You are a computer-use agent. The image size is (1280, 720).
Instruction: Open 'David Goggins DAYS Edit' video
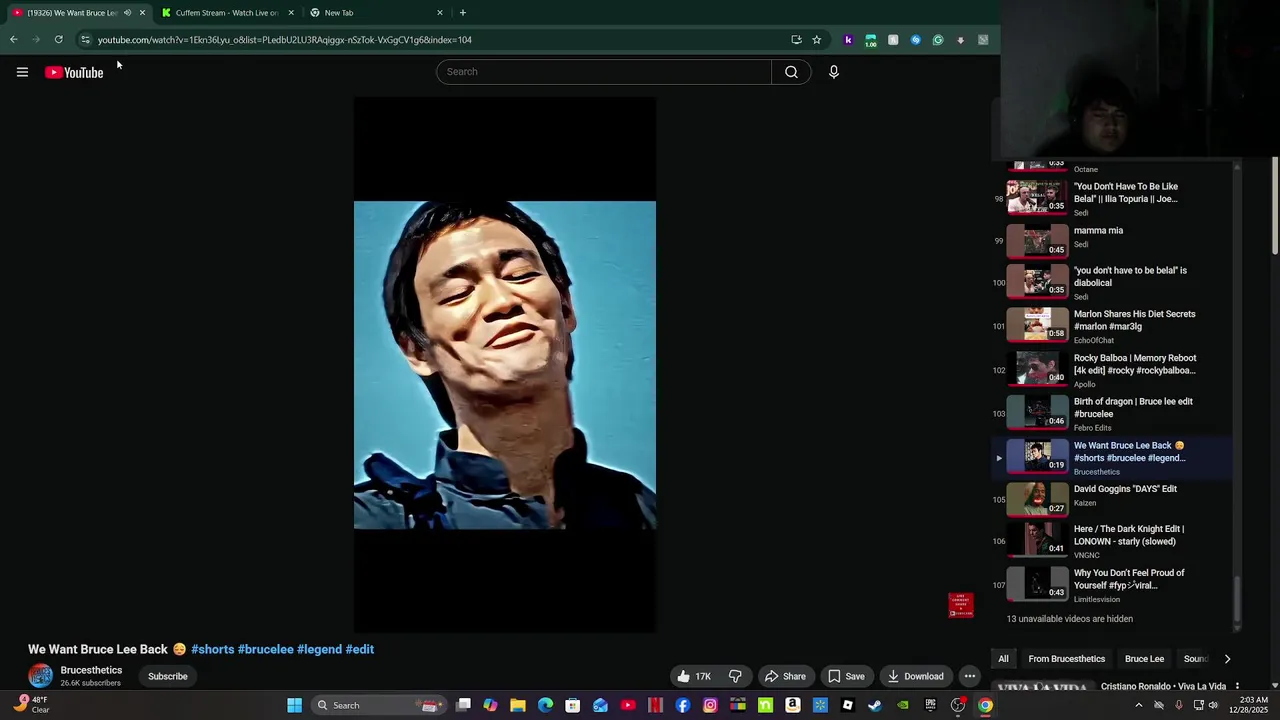click(1110, 497)
